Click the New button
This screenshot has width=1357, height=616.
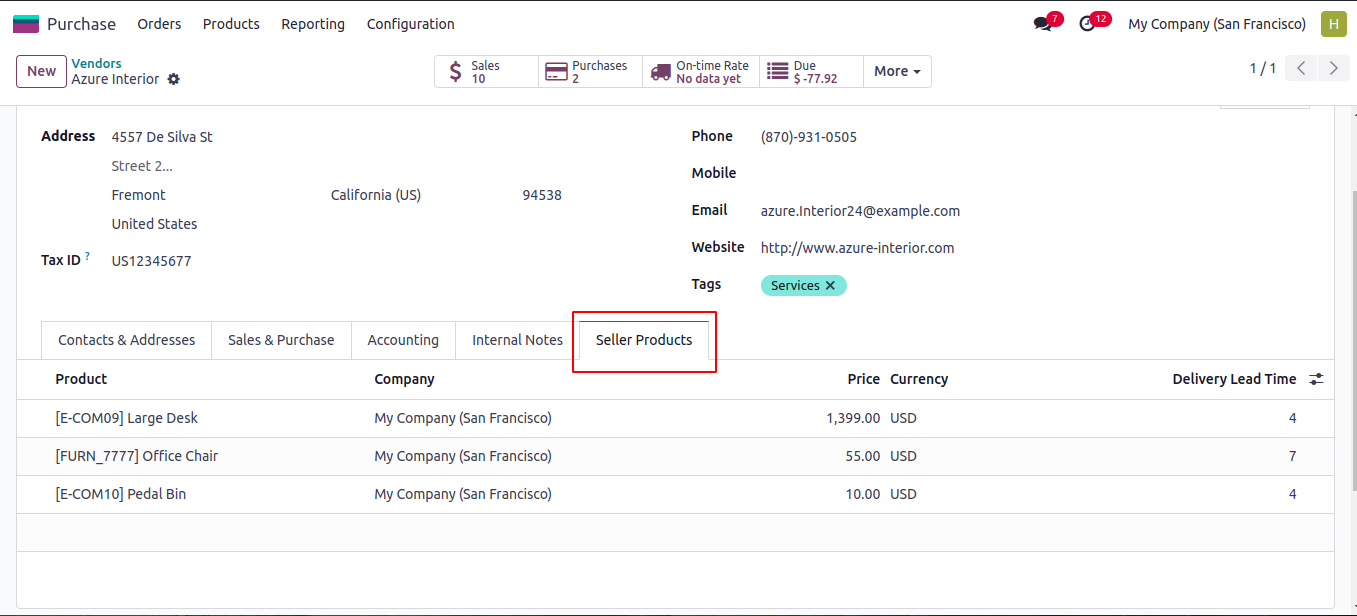pyautogui.click(x=41, y=71)
